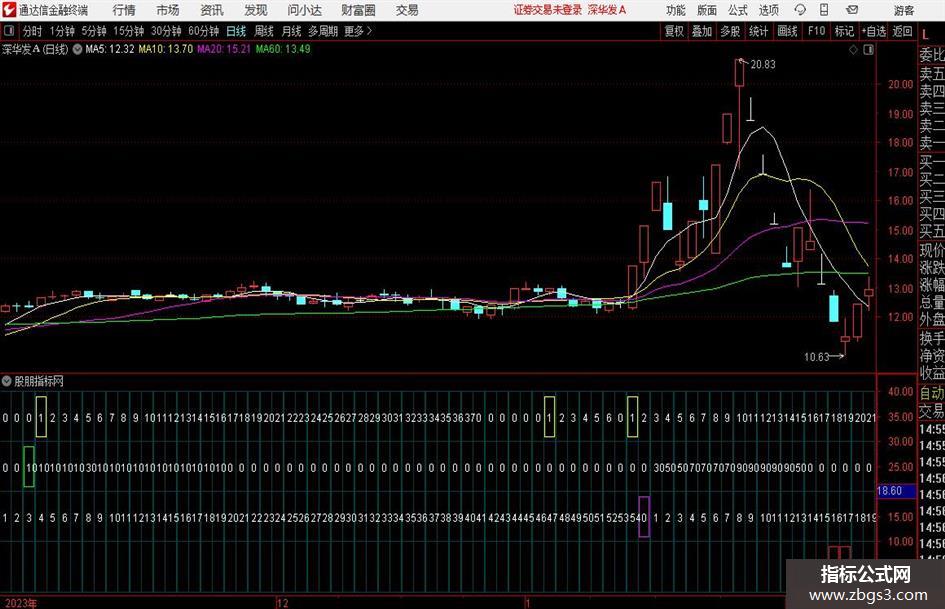Click the 股朋指标网 indicator name
Viewport: 945px width, 609px height.
[39, 381]
